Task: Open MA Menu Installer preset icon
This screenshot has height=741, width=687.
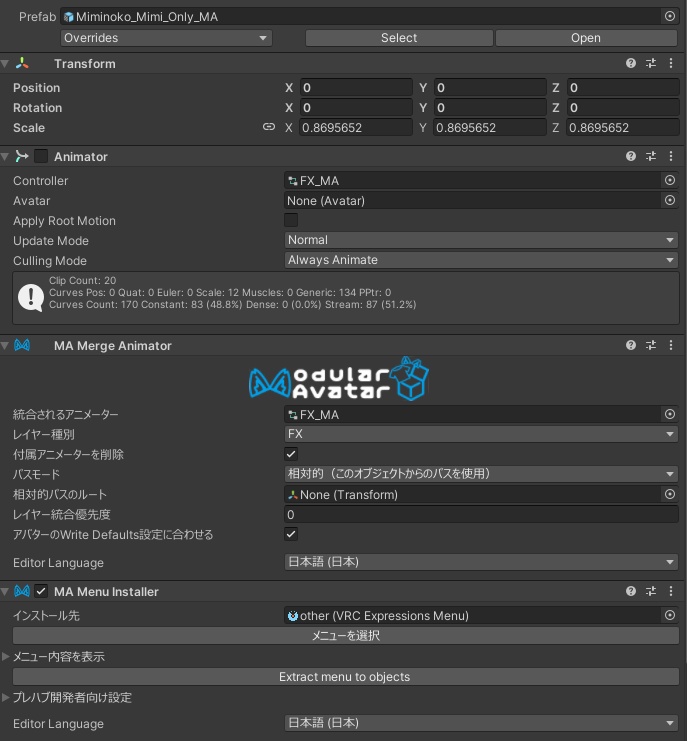Action: pos(651,591)
